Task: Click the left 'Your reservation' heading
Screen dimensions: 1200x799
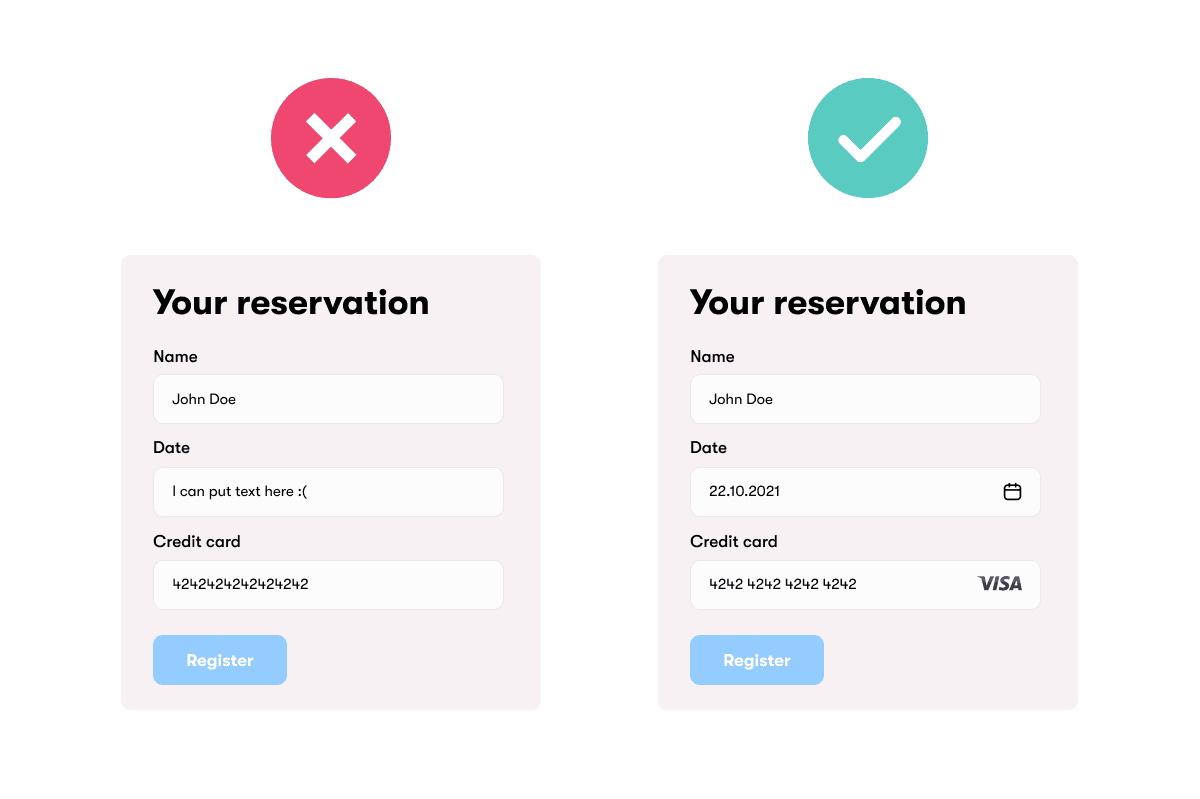Action: coord(291,303)
